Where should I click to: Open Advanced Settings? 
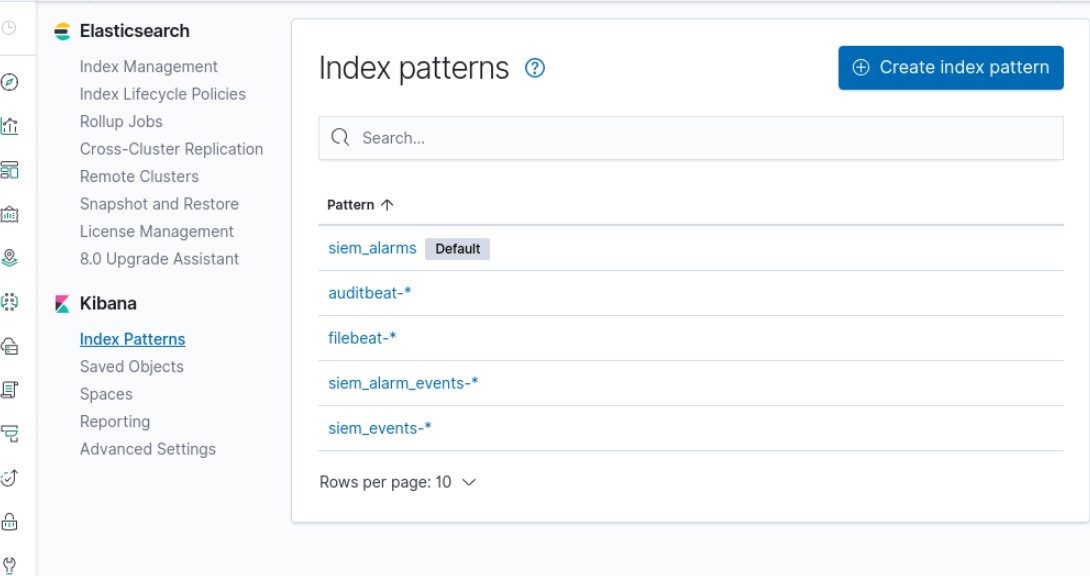point(148,449)
